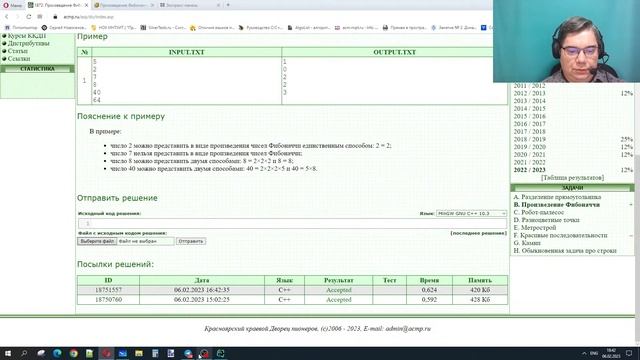Open the Calculator taskbar icon
Image resolution: width=640 pixels, height=360 pixels.
tap(155, 353)
